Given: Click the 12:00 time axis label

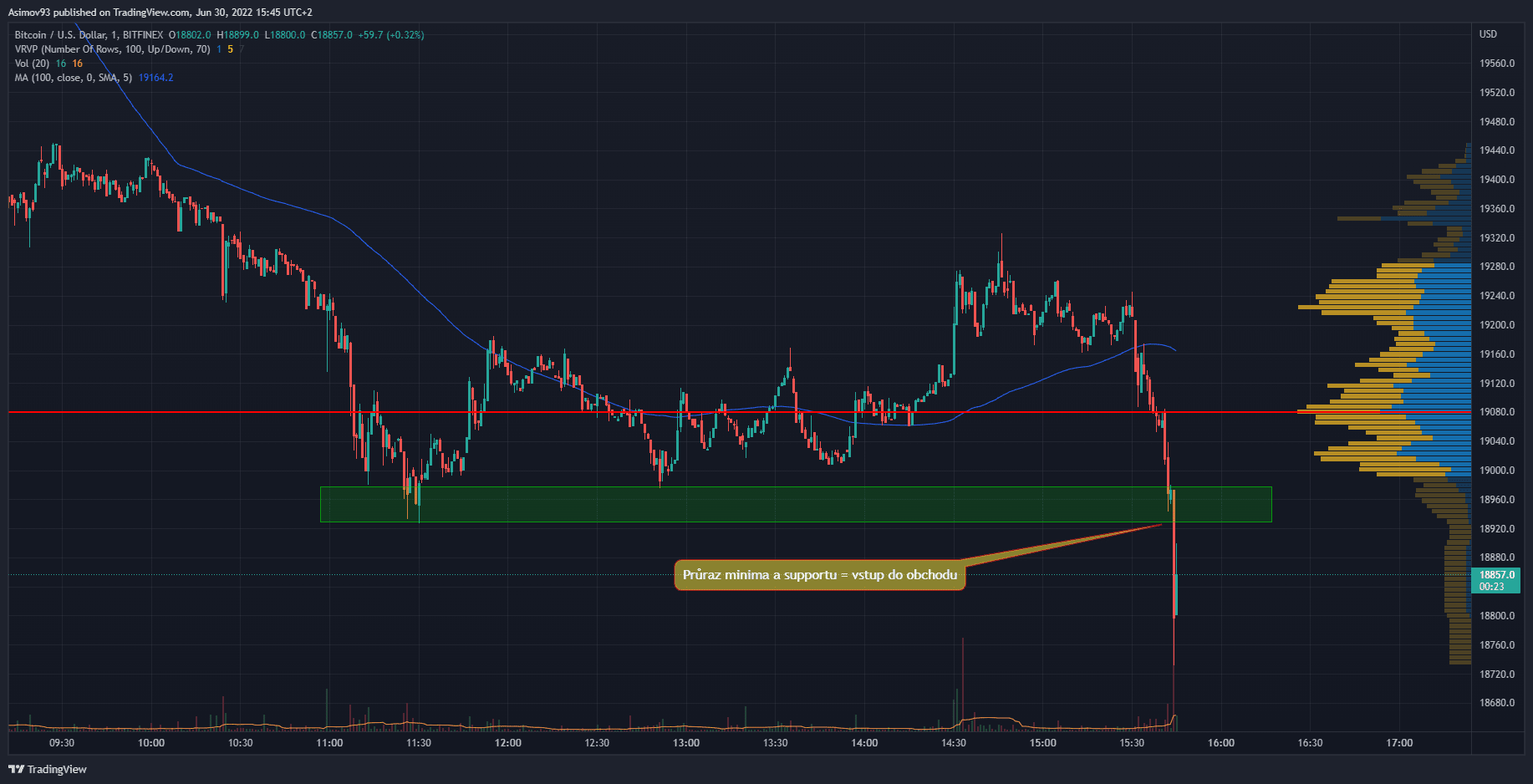Looking at the screenshot, I should pos(507,743).
